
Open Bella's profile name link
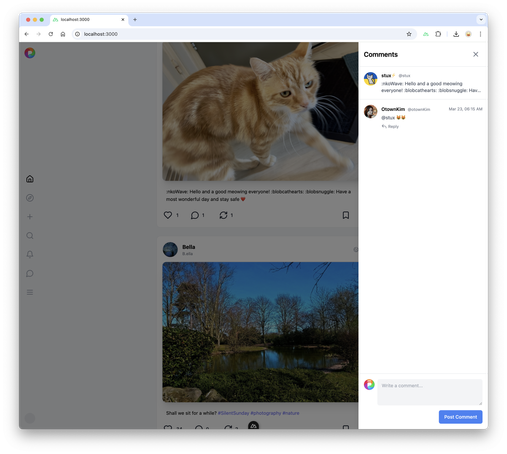click(189, 247)
